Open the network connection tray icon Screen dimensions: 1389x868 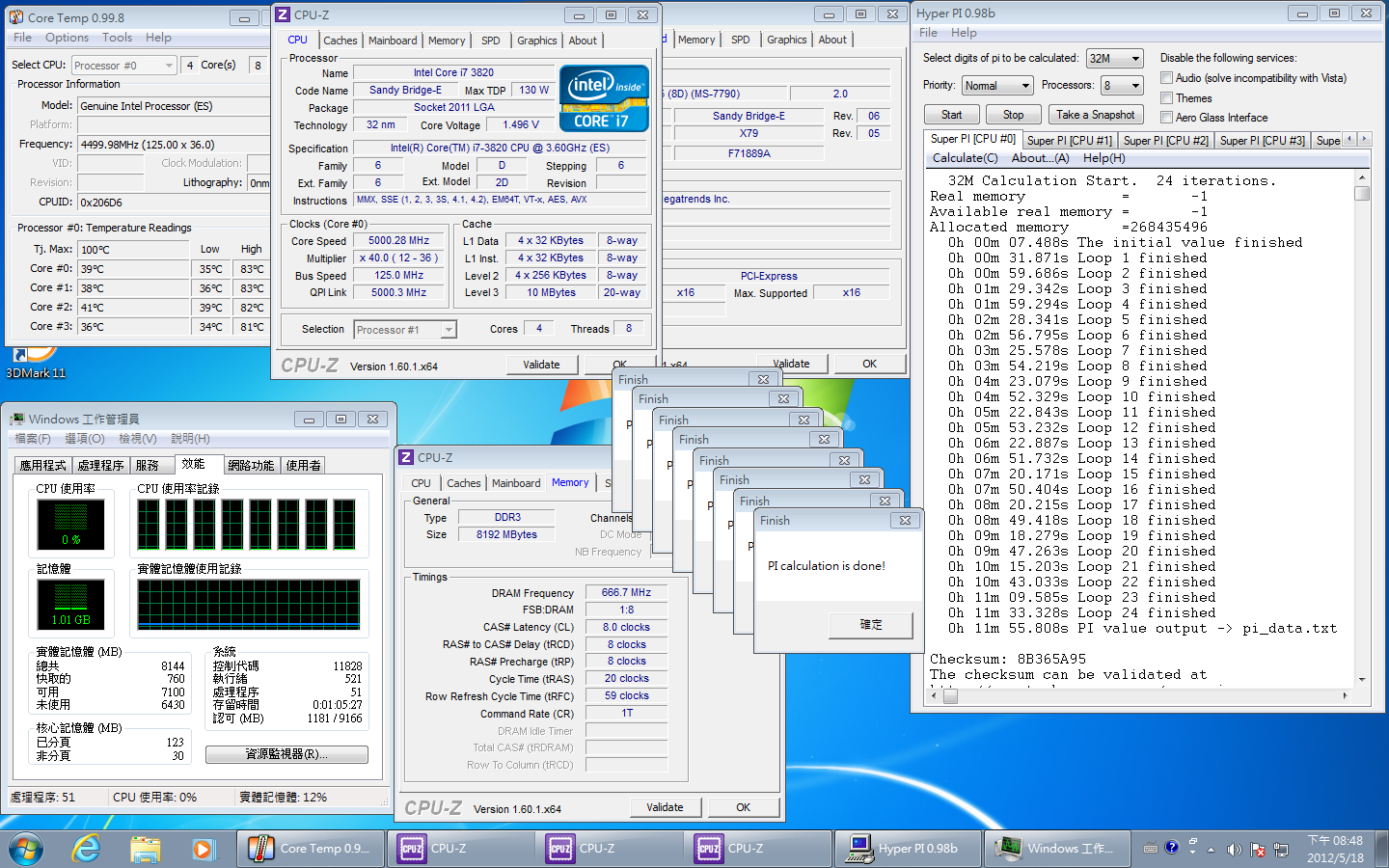click(x=1281, y=850)
